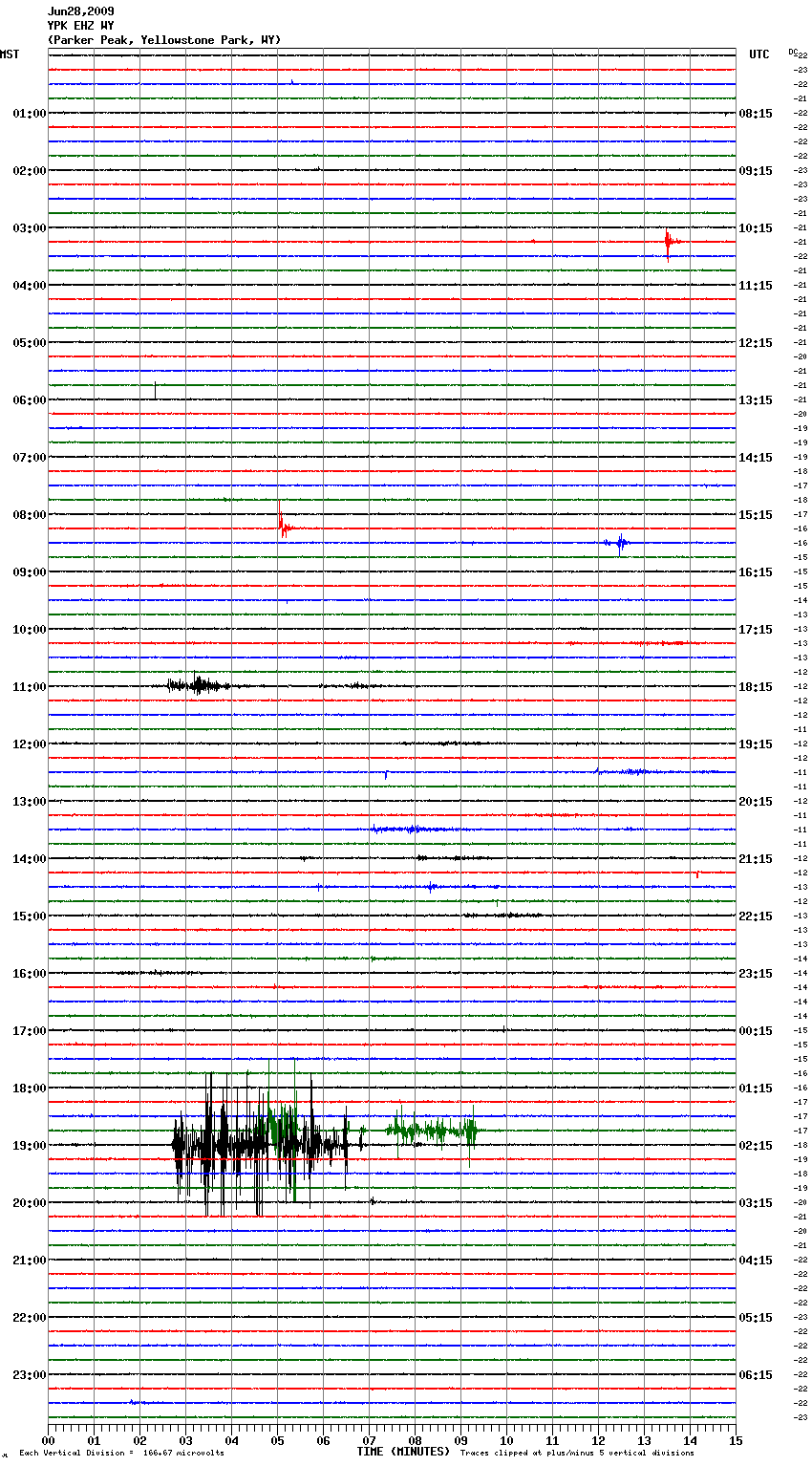The width and height of the screenshot is (812, 1466).
Task: Select the 11:00 MST time label
Action: pos(29,687)
